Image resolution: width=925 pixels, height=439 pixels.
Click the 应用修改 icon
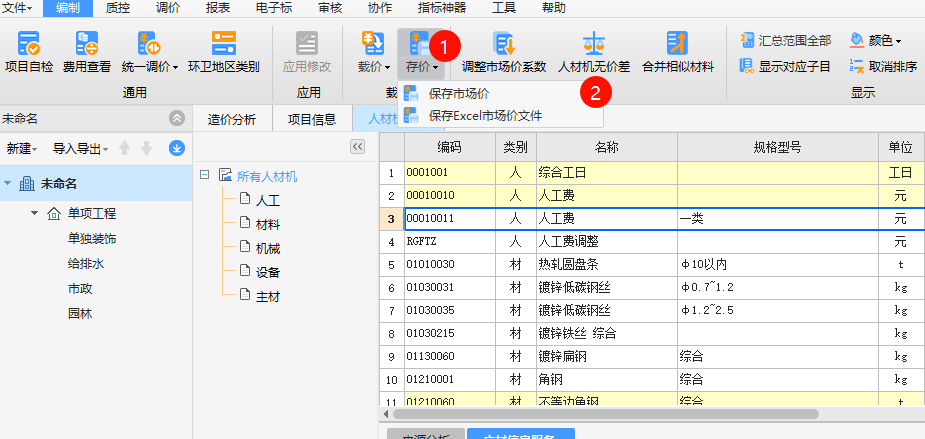[x=307, y=44]
